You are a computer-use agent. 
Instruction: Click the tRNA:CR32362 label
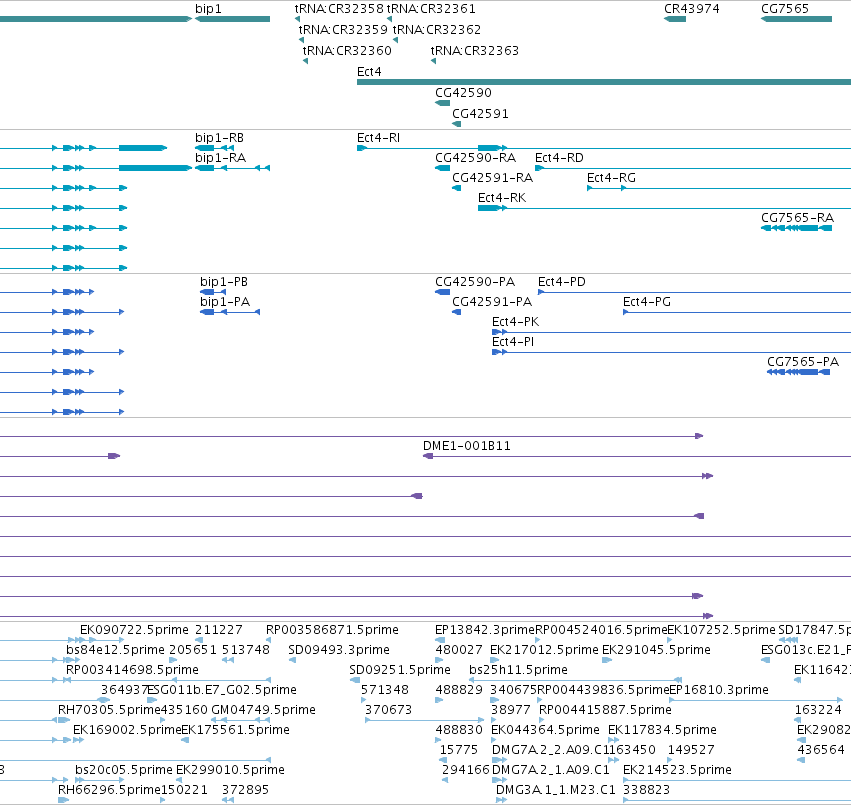tap(437, 29)
